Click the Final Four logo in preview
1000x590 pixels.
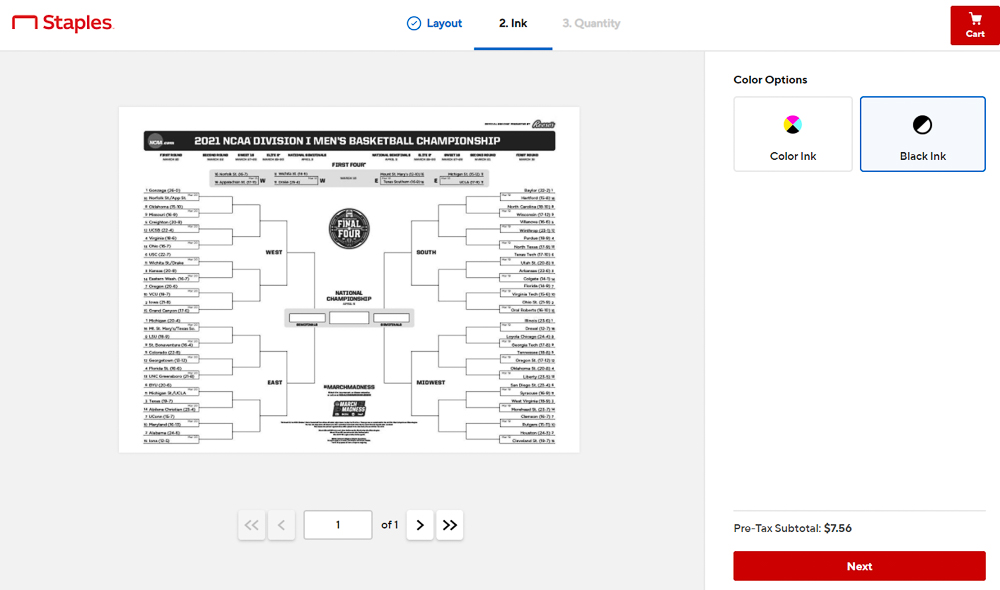point(349,228)
